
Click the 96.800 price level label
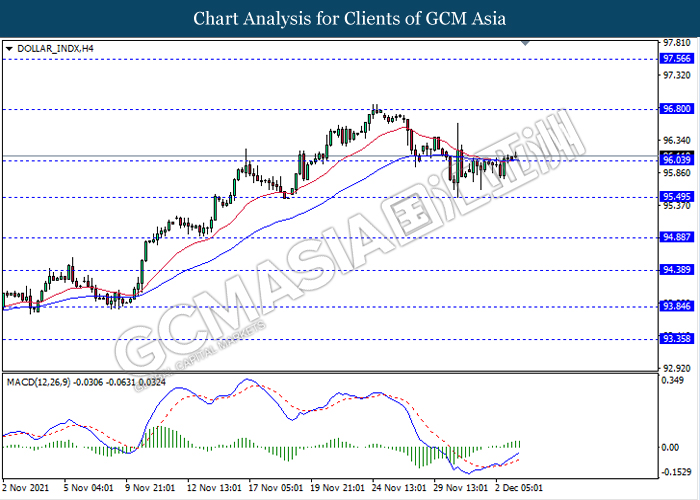pos(677,109)
